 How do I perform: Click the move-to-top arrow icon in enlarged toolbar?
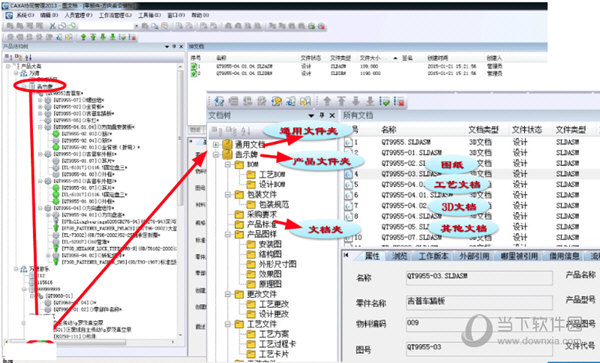click(341, 101)
